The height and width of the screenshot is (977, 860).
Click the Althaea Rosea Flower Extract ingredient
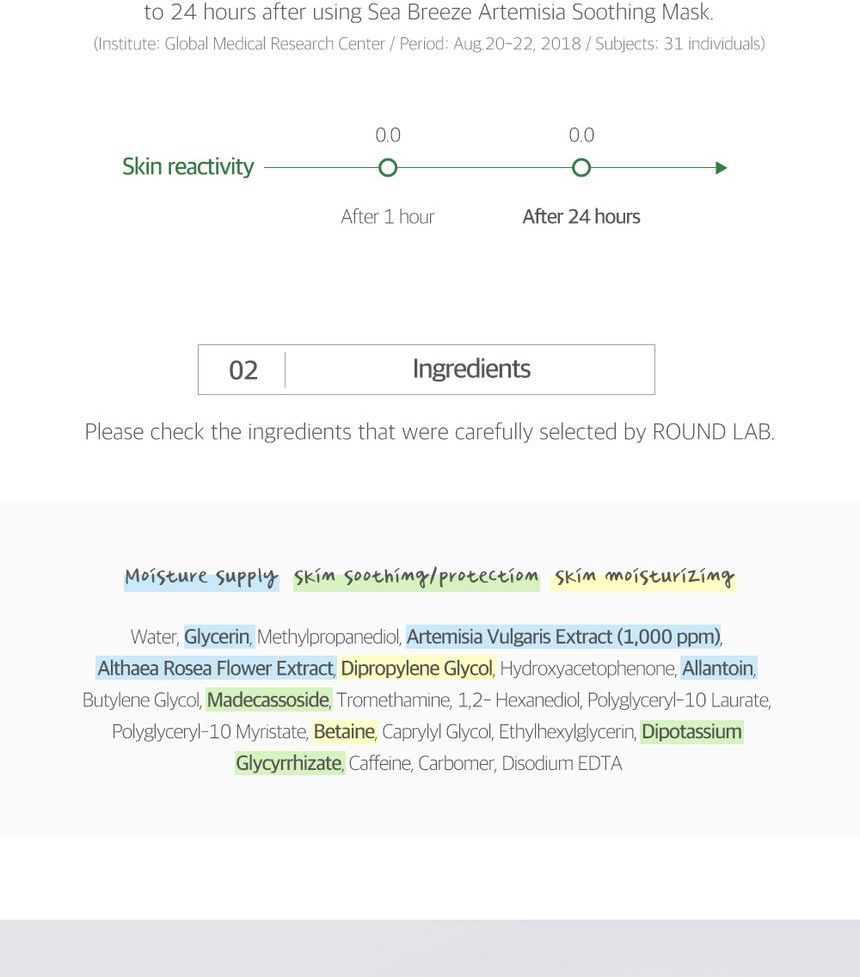[x=216, y=669]
